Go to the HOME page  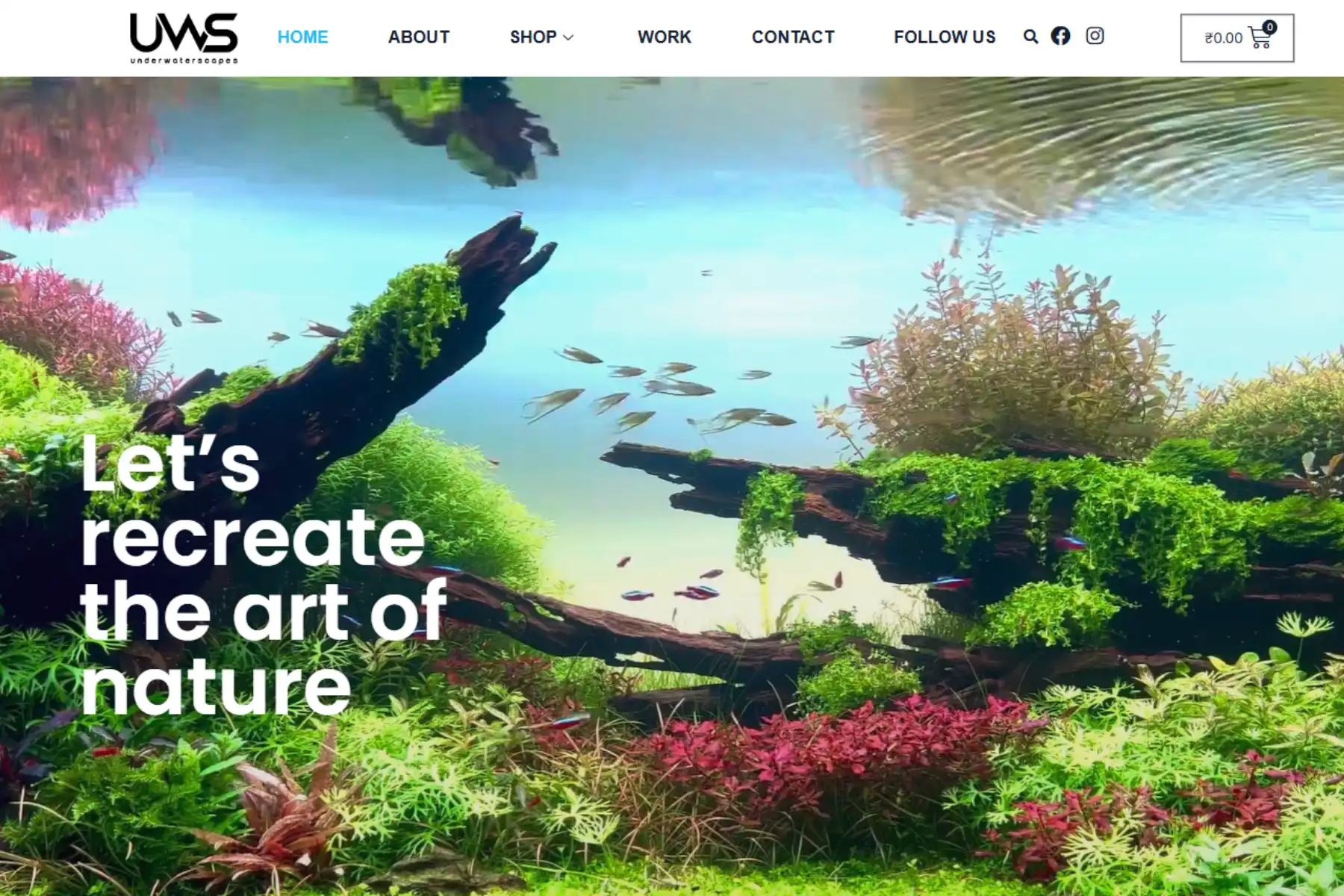coord(302,37)
